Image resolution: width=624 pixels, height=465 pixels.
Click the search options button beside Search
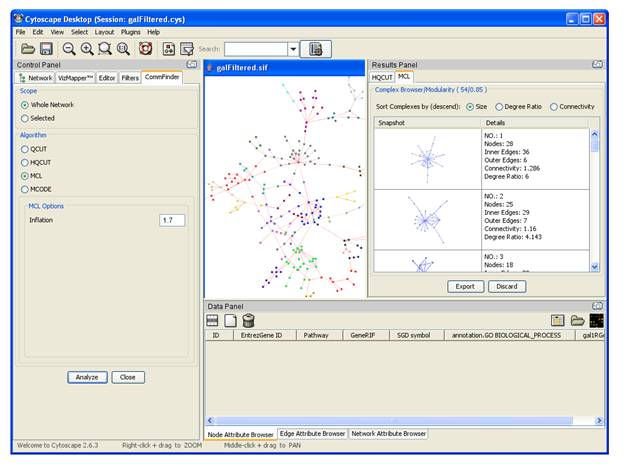point(316,49)
